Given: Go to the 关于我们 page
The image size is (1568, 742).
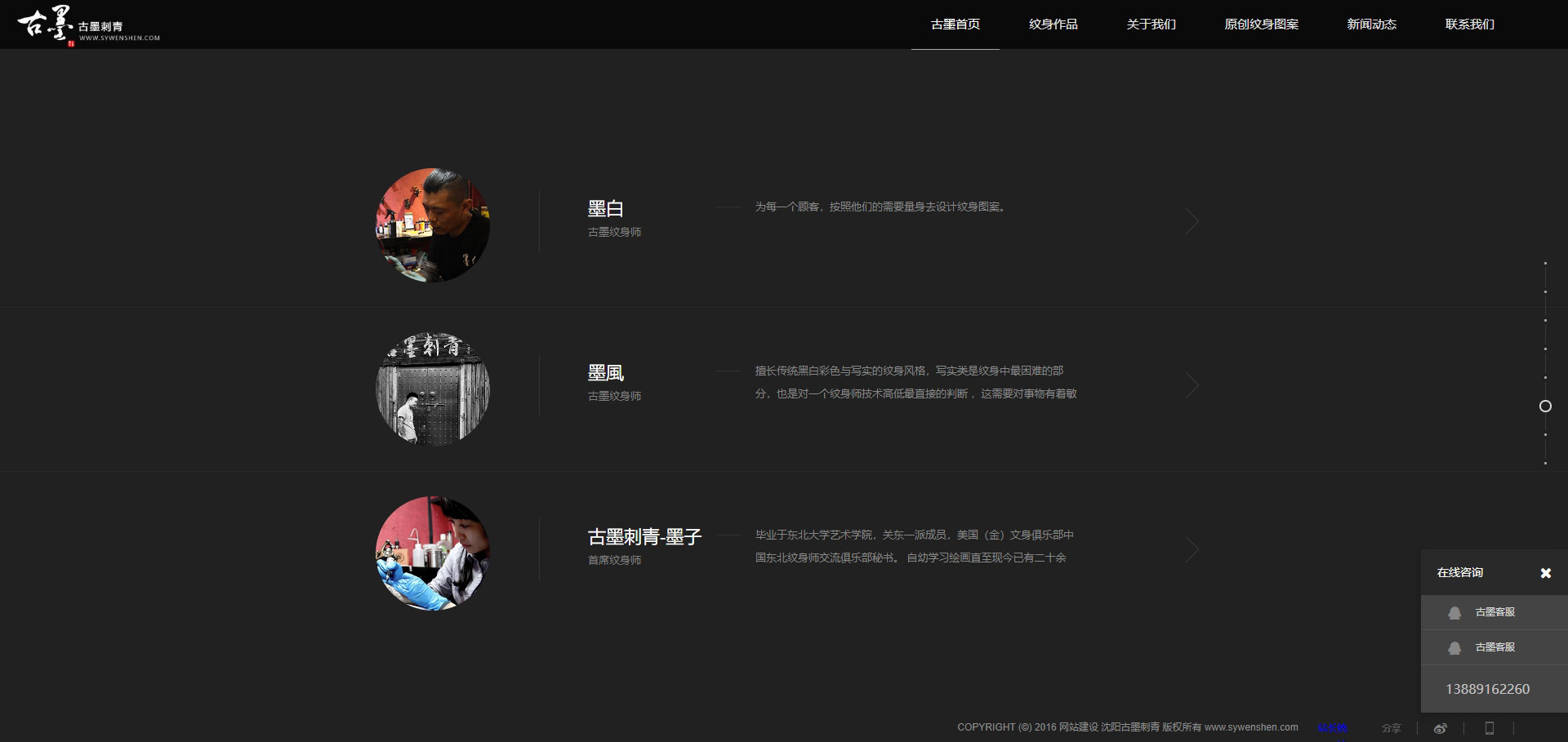Looking at the screenshot, I should pyautogui.click(x=1151, y=24).
